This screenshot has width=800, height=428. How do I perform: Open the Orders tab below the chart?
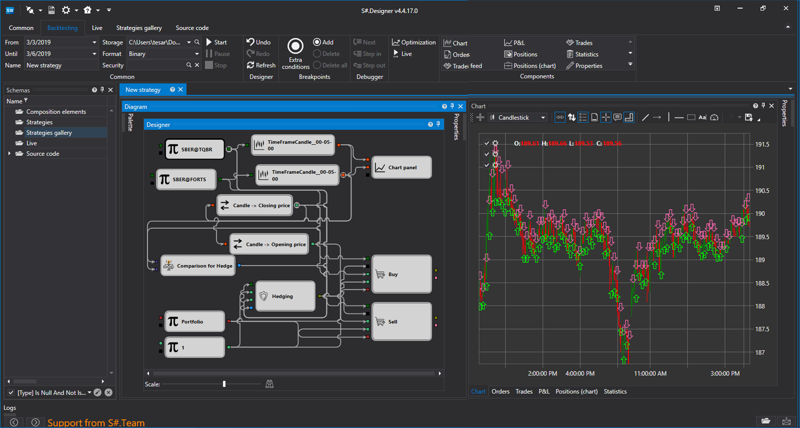point(500,392)
